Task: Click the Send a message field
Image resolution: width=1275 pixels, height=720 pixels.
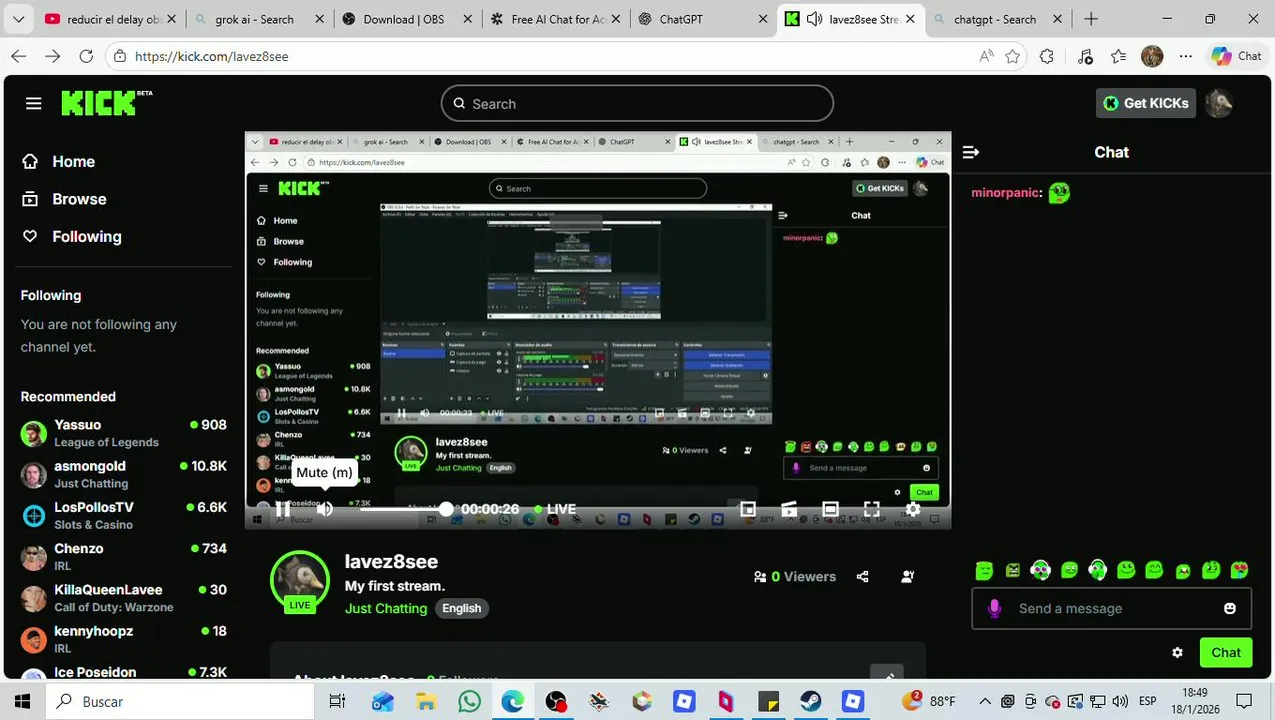Action: tap(1110, 608)
